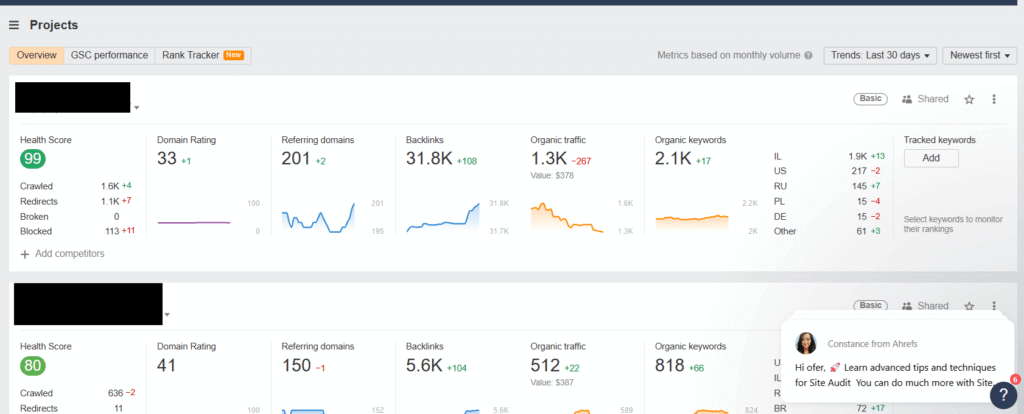Open the three-dot menu of first project
The image size is (1024, 414).
point(994,99)
